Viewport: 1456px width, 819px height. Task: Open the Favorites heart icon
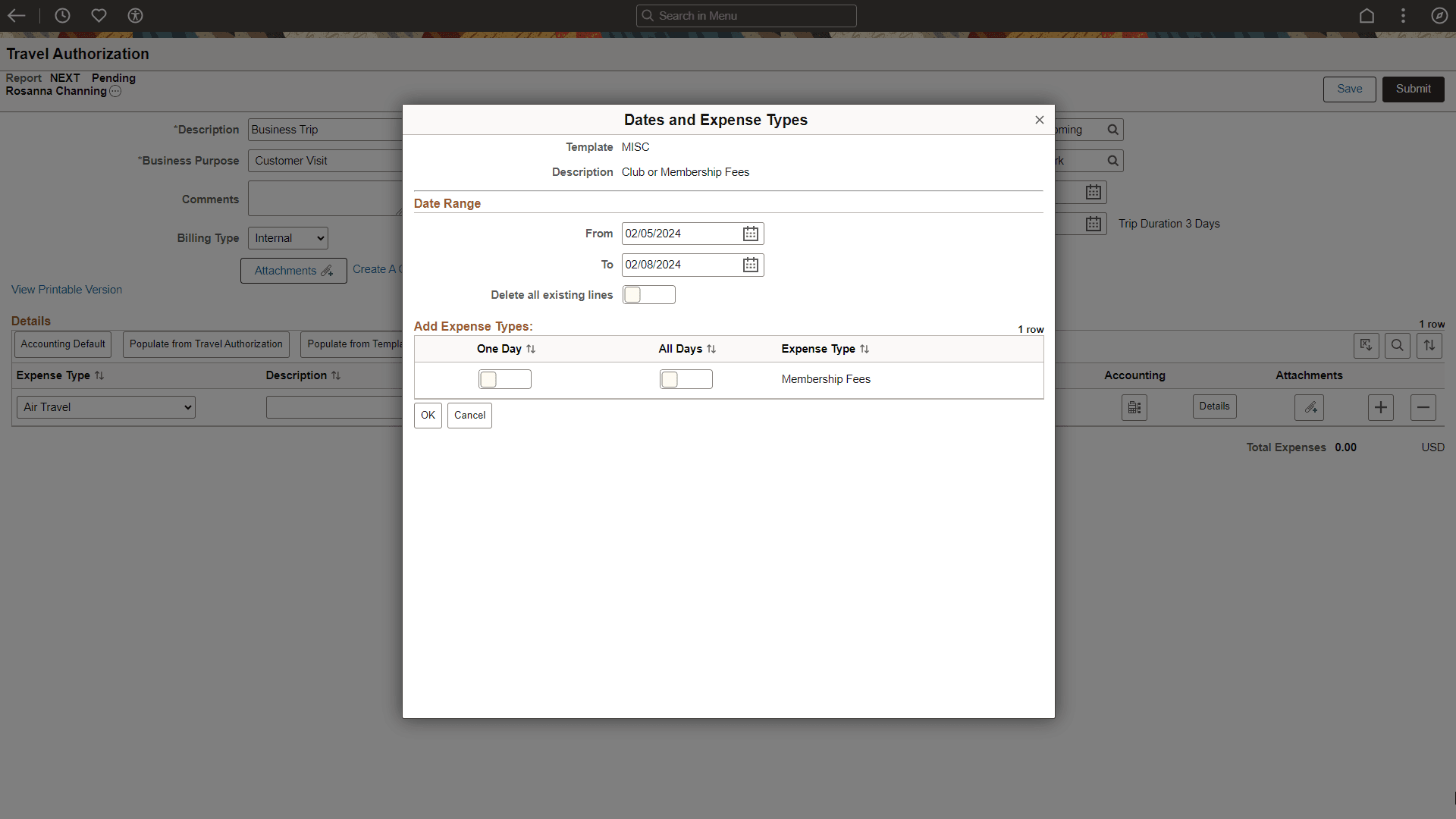pyautogui.click(x=99, y=15)
